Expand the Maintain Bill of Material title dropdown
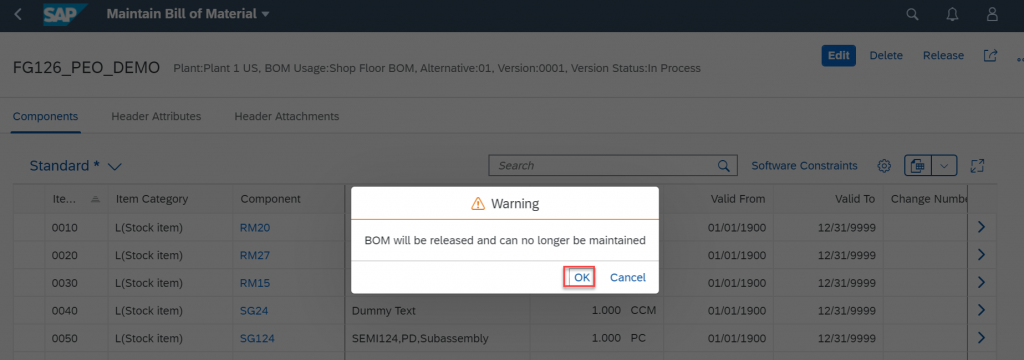Image resolution: width=1024 pixels, height=360 pixels. [x=264, y=14]
